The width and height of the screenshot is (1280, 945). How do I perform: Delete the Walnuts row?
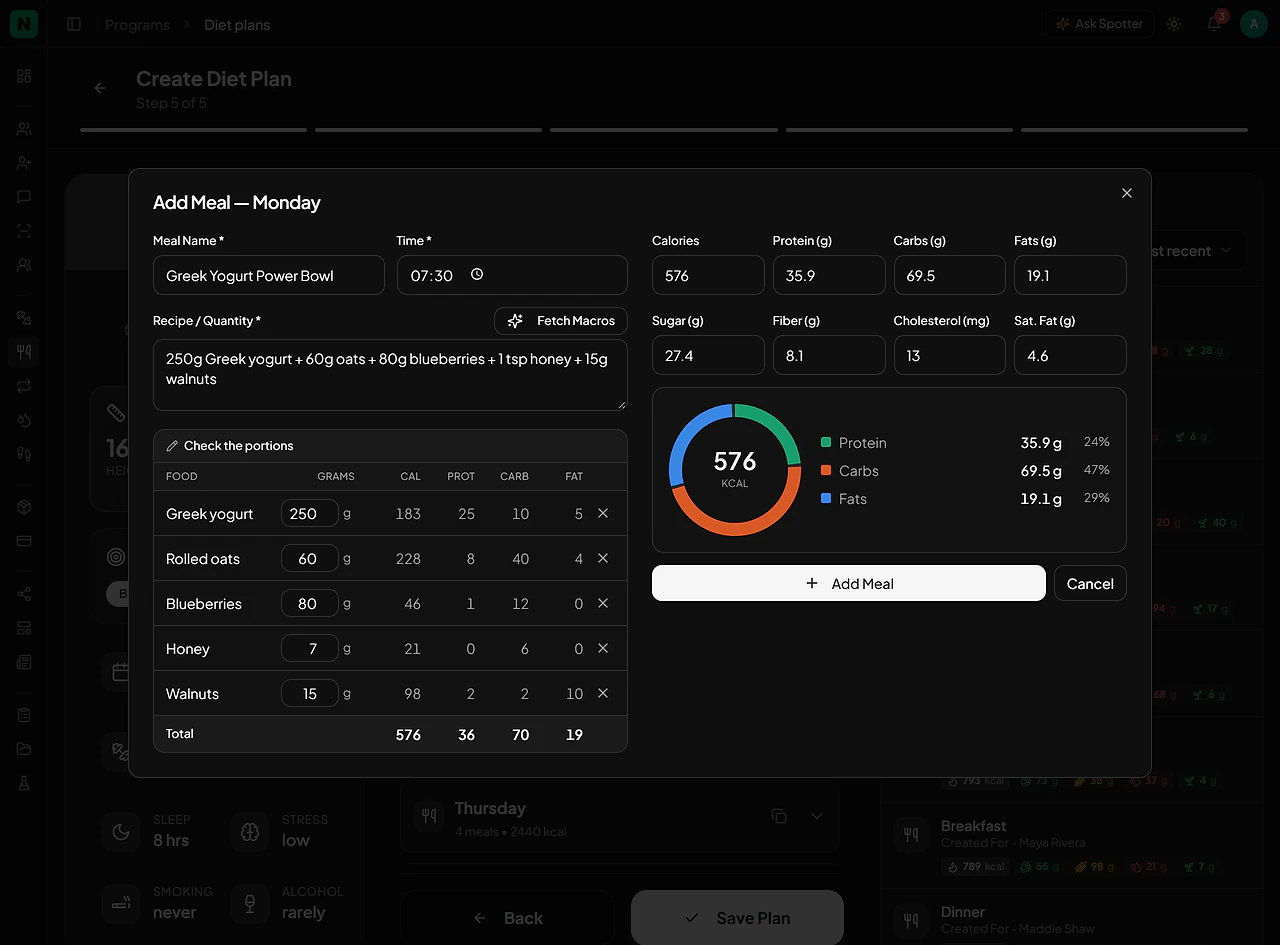point(603,693)
